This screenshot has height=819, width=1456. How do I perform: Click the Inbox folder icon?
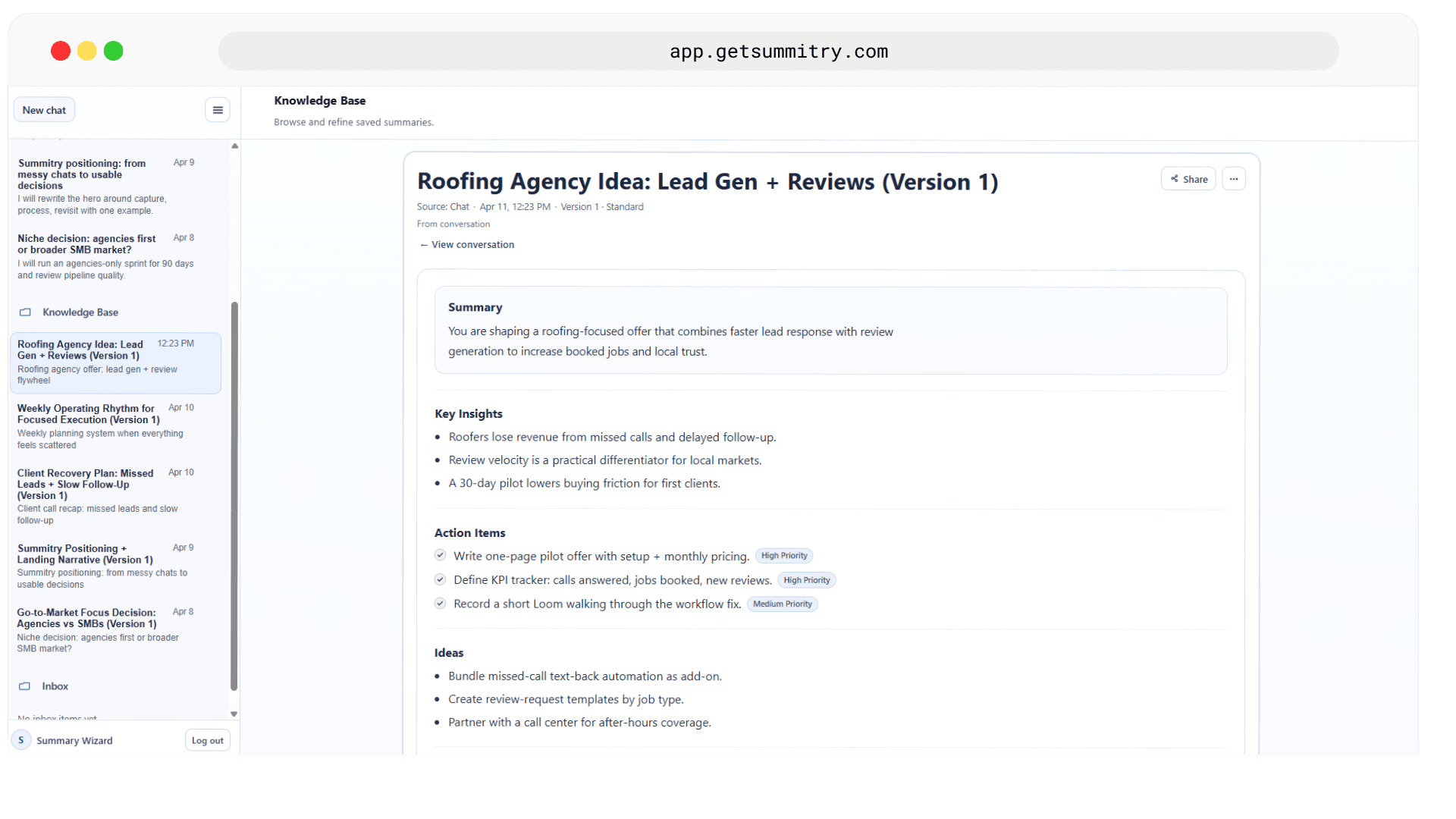pos(25,686)
